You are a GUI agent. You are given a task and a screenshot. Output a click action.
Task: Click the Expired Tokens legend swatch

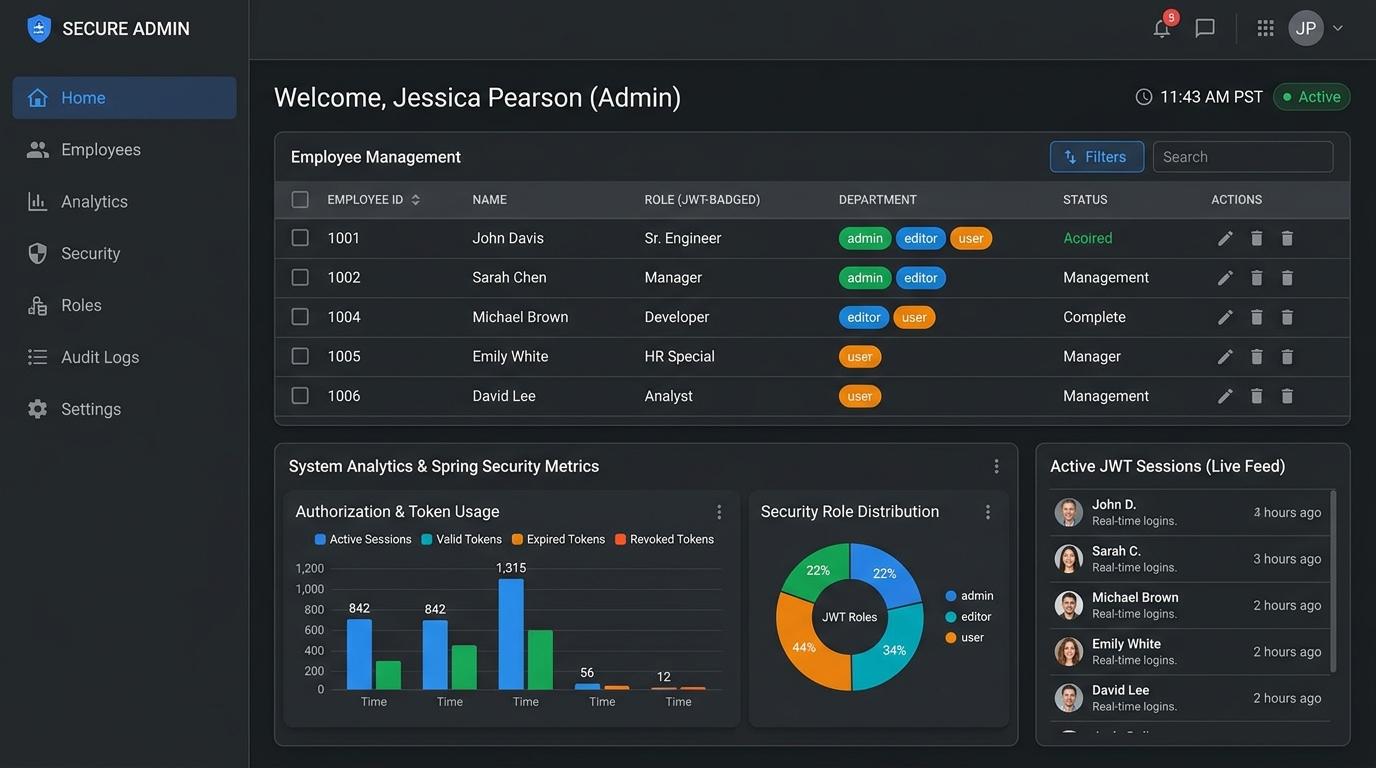pyautogui.click(x=518, y=540)
